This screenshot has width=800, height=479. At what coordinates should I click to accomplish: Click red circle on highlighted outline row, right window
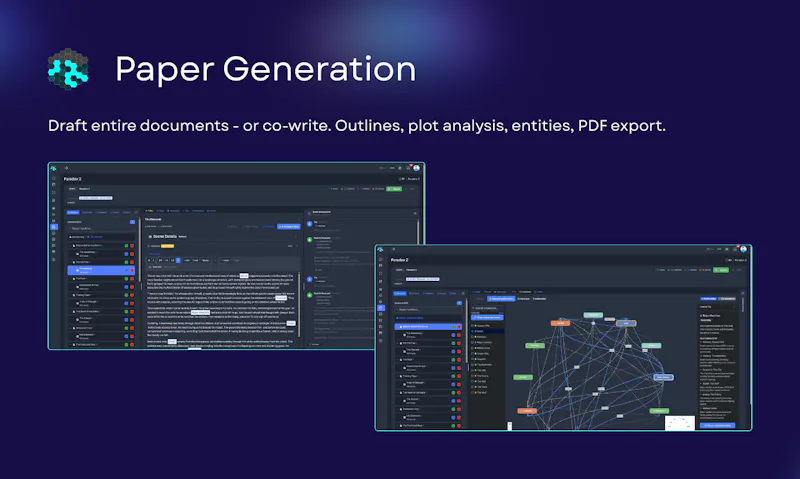[459, 327]
